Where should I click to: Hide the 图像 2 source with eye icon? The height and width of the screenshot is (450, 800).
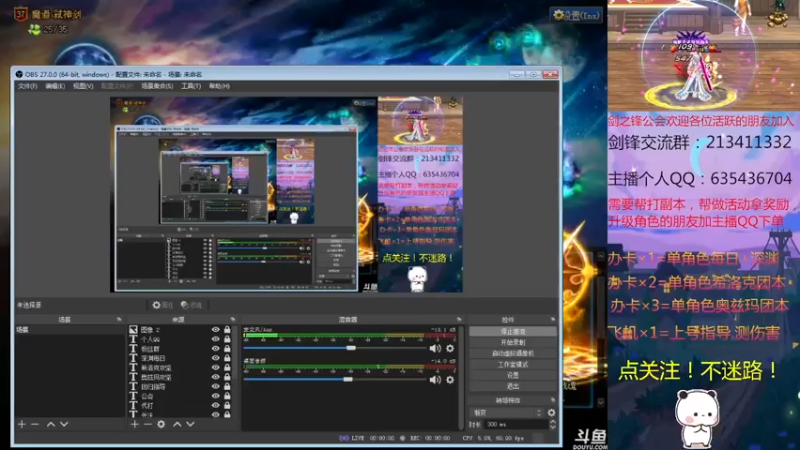215,330
